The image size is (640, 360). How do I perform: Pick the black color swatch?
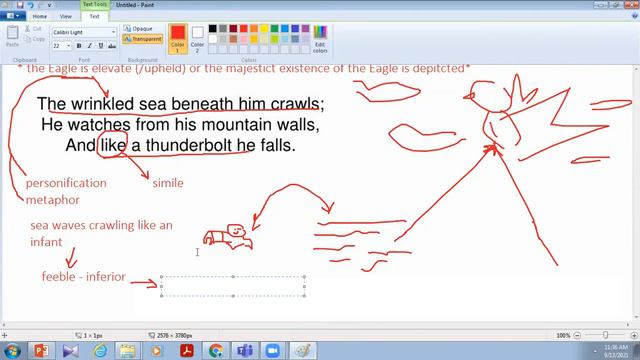coord(213,29)
